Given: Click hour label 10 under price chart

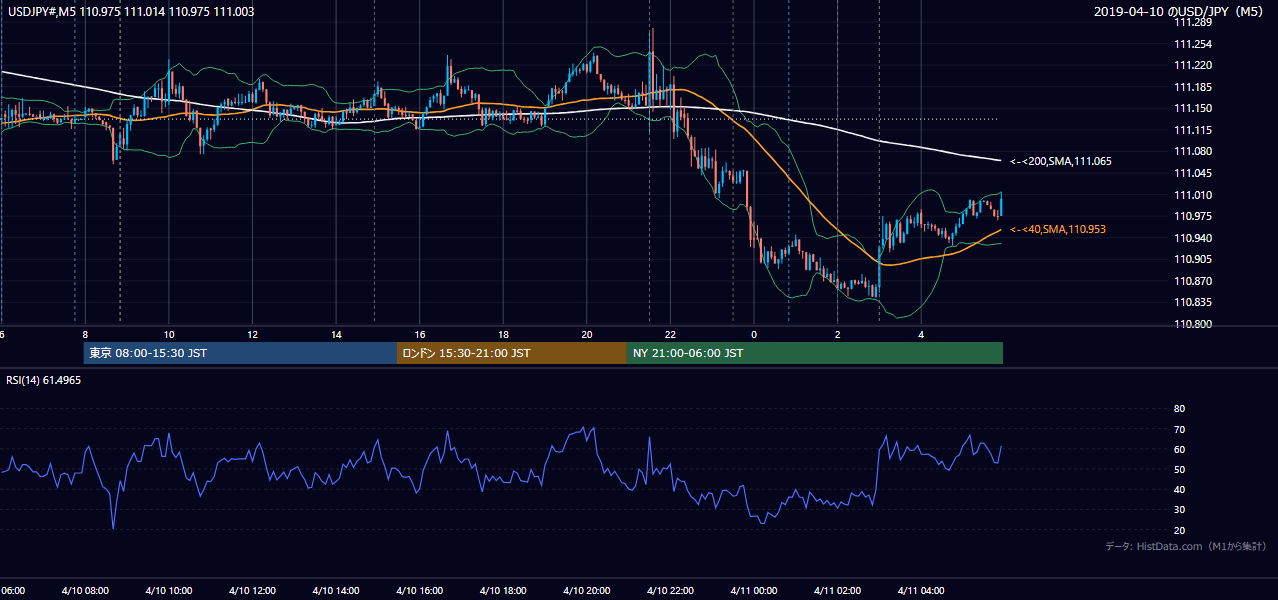Looking at the screenshot, I should coord(169,334).
